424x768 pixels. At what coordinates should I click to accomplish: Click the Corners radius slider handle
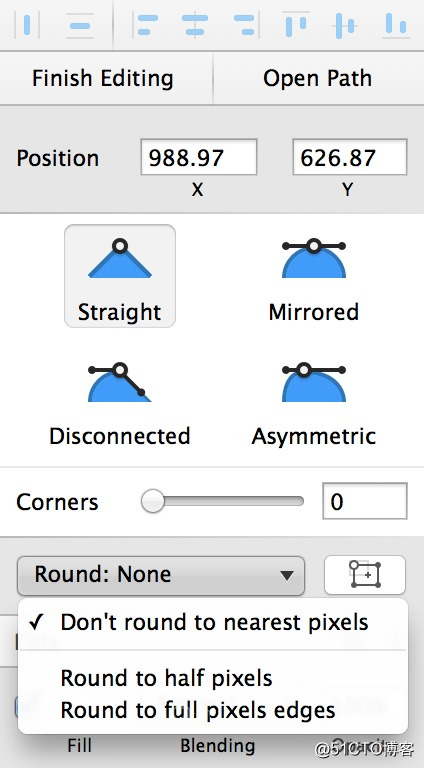[x=153, y=501]
